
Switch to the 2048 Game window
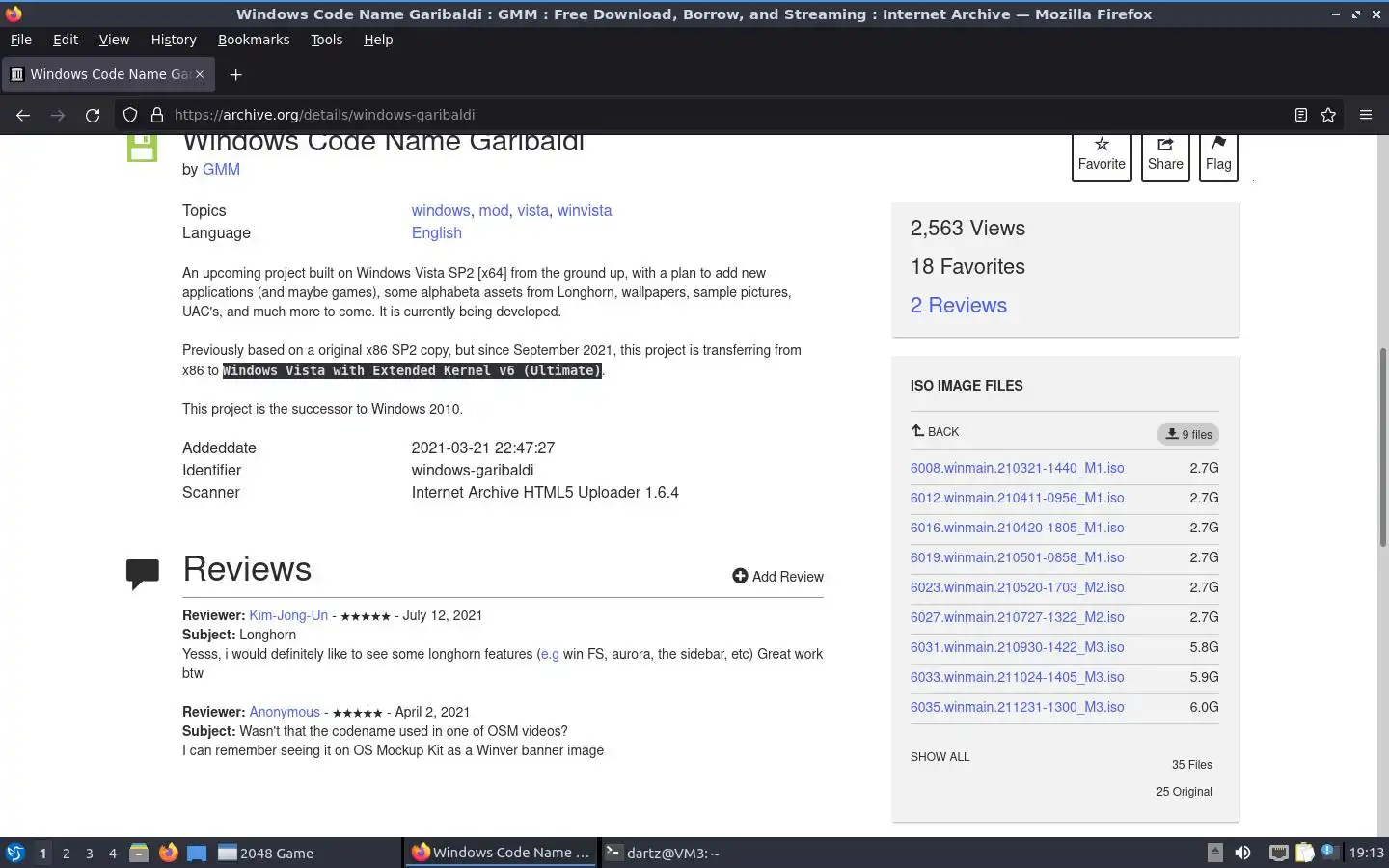coord(307,853)
